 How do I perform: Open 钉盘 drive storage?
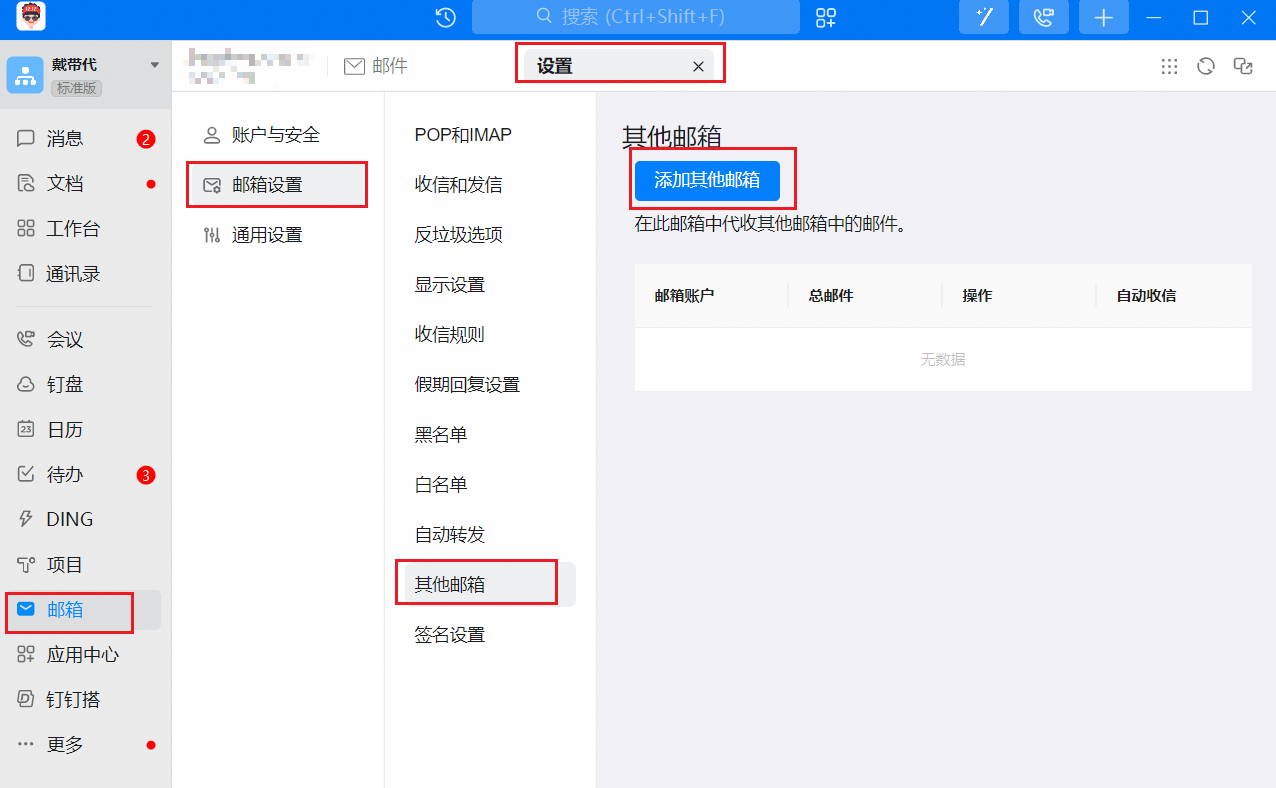tap(65, 383)
